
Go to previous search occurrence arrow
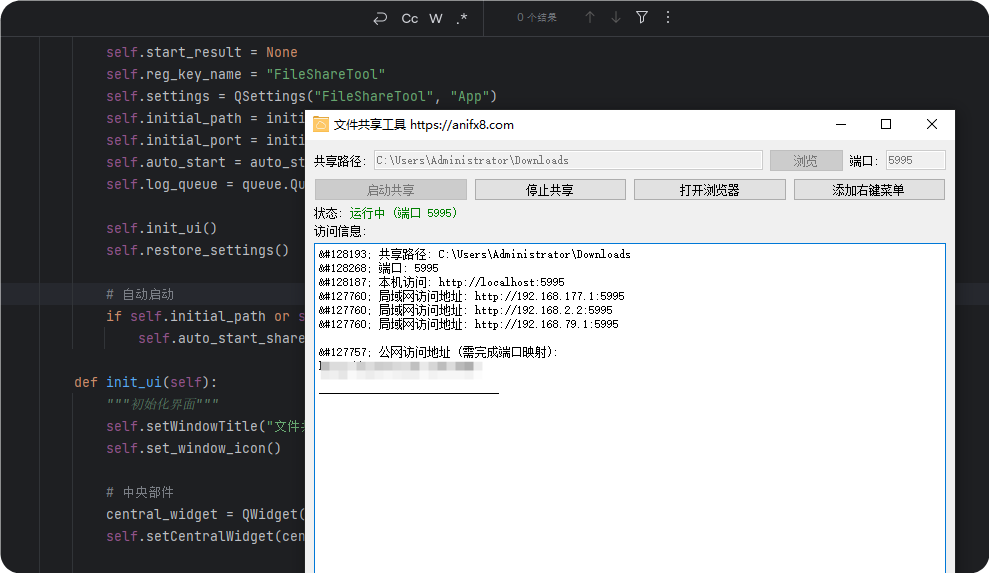tap(590, 18)
